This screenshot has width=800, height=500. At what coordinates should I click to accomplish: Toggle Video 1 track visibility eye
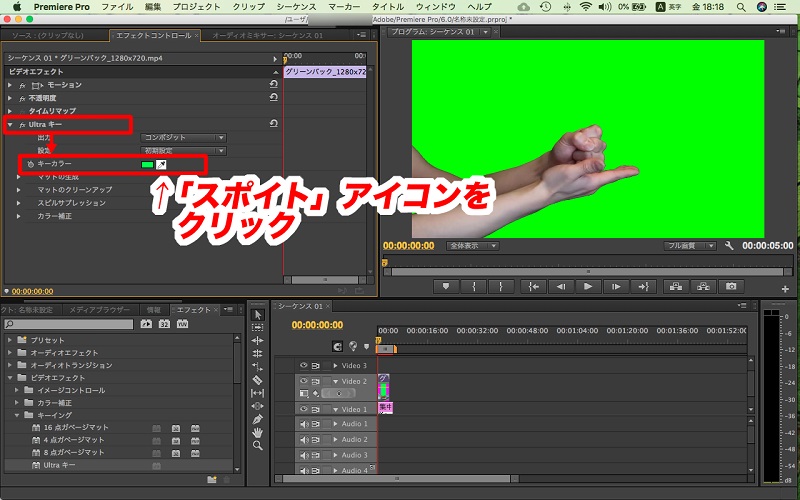point(304,409)
